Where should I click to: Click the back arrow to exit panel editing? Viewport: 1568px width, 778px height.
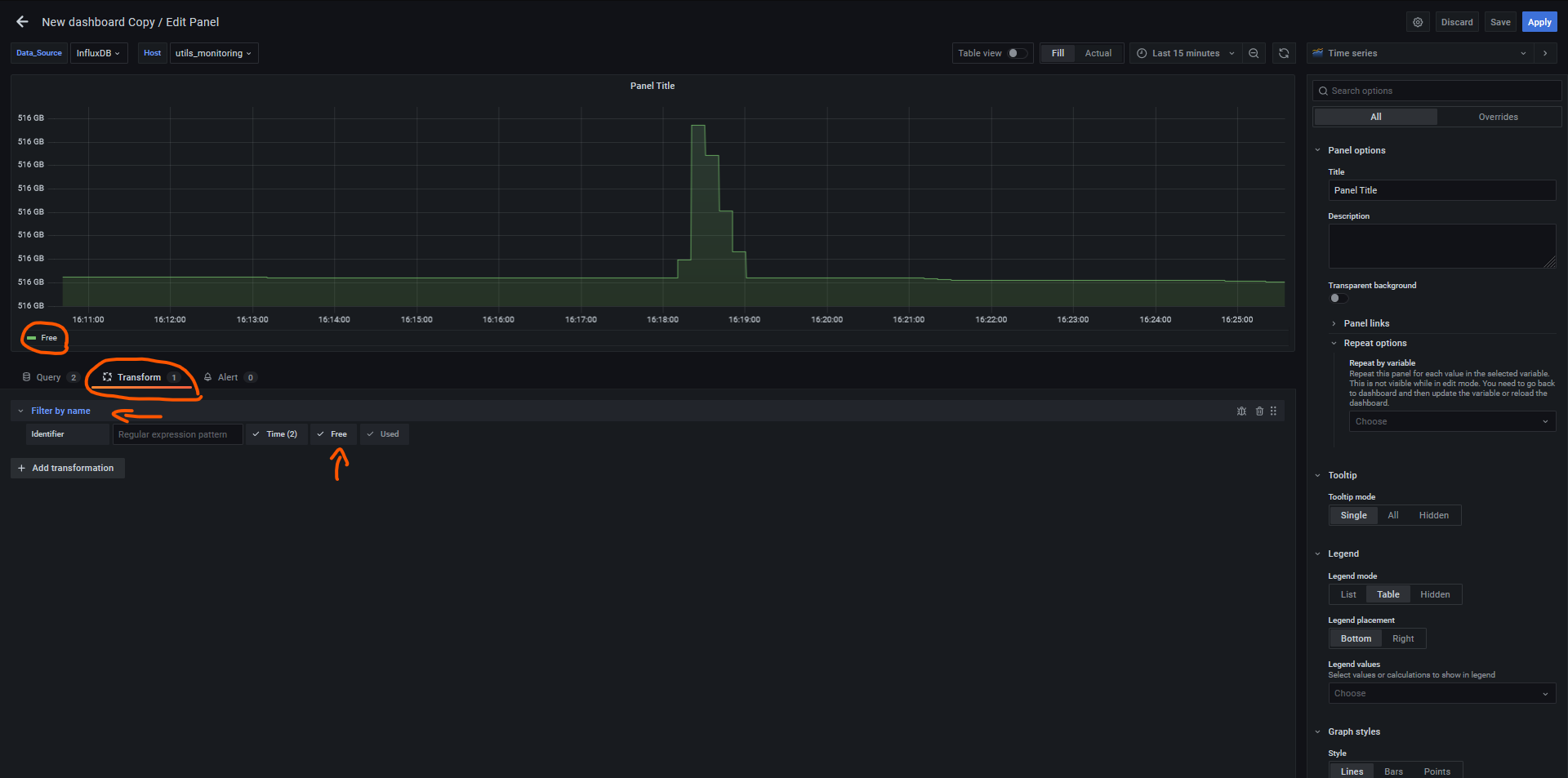[22, 22]
